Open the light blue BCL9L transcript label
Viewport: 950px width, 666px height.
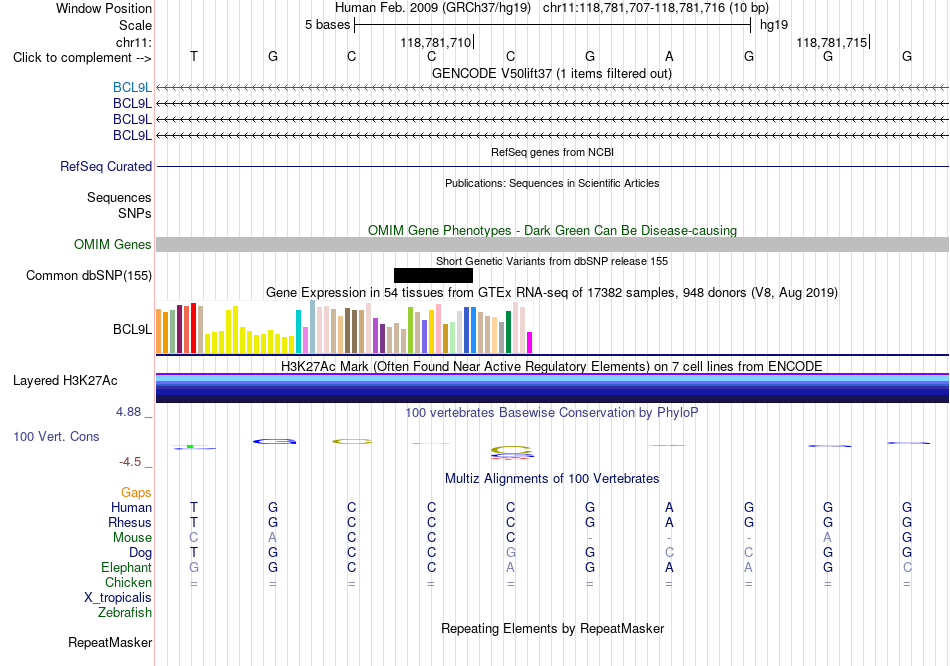pos(132,88)
